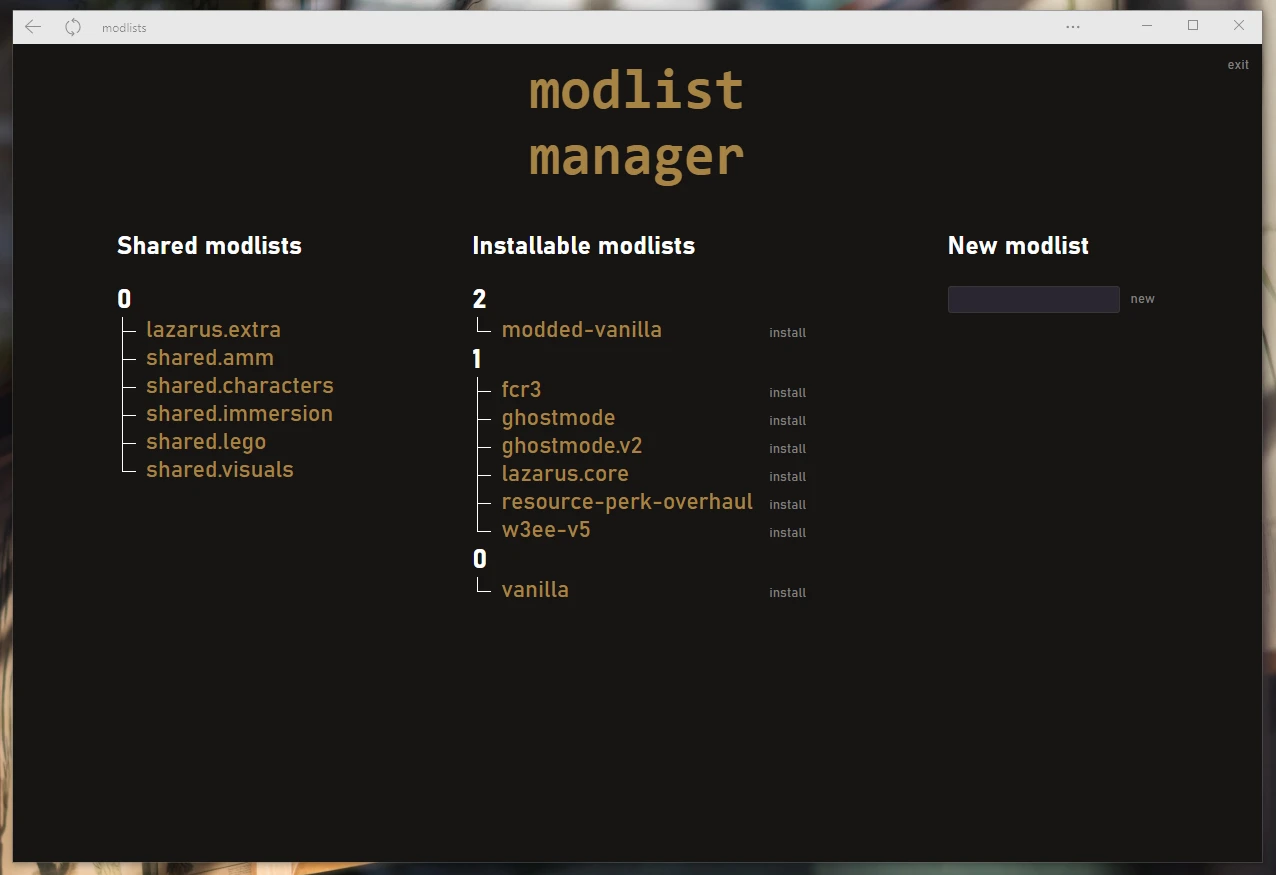Click the modlist manager title
This screenshot has width=1276, height=875.
637,124
